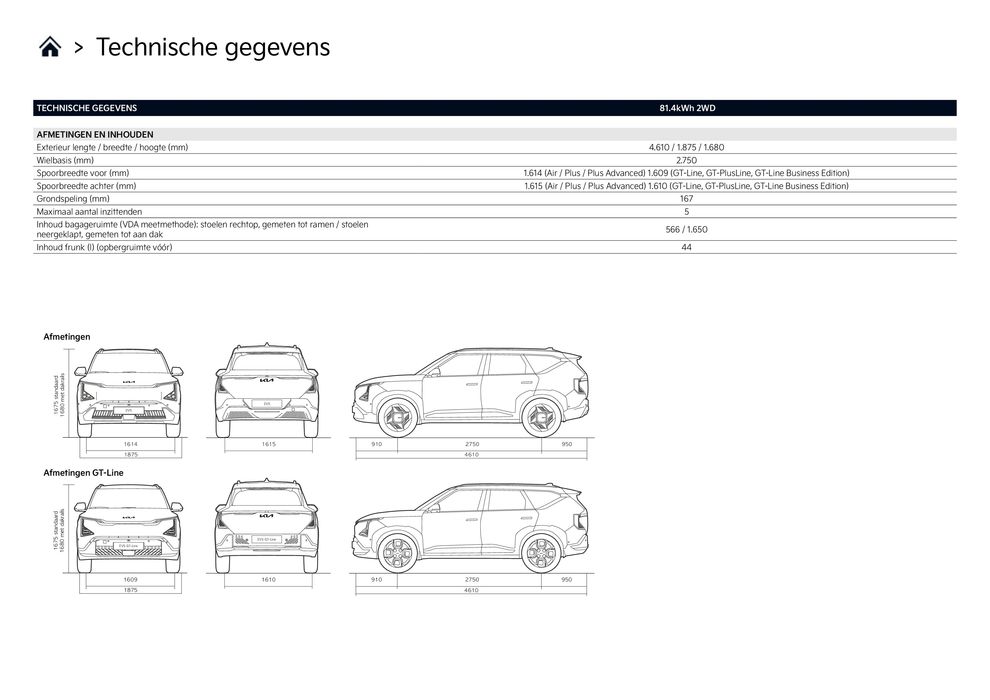990x700 pixels.
Task: Click the TECHNISCHE GEGEVENS table header
Action: pos(87,108)
